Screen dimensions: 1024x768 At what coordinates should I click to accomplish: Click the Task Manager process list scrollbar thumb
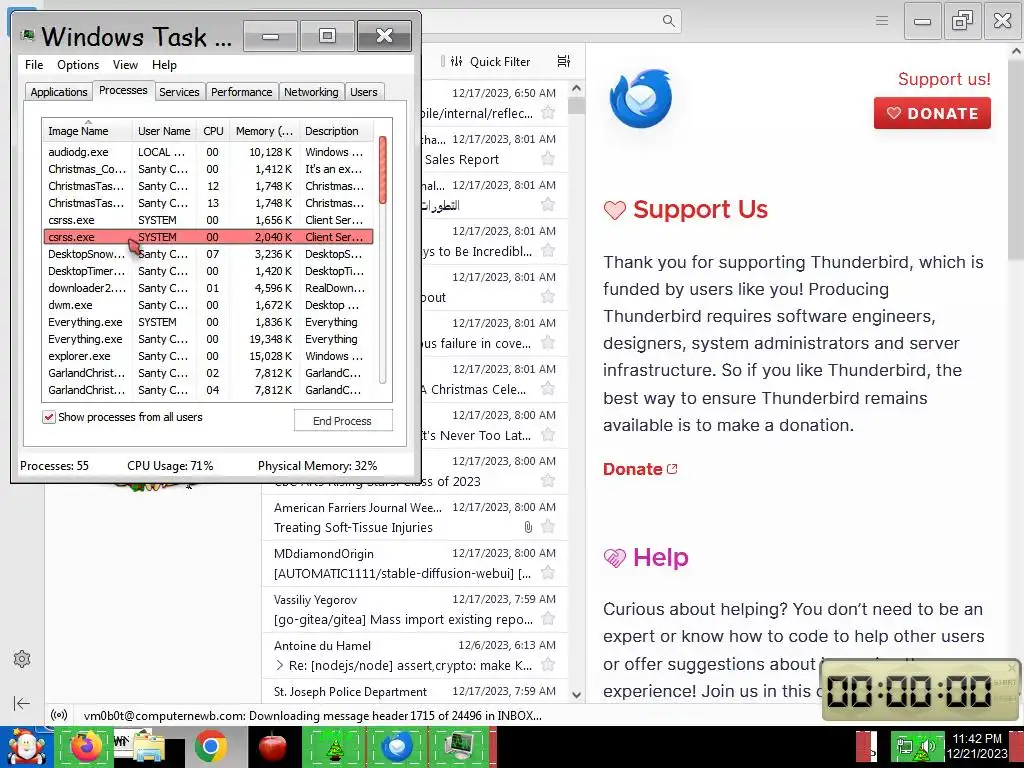(383, 169)
